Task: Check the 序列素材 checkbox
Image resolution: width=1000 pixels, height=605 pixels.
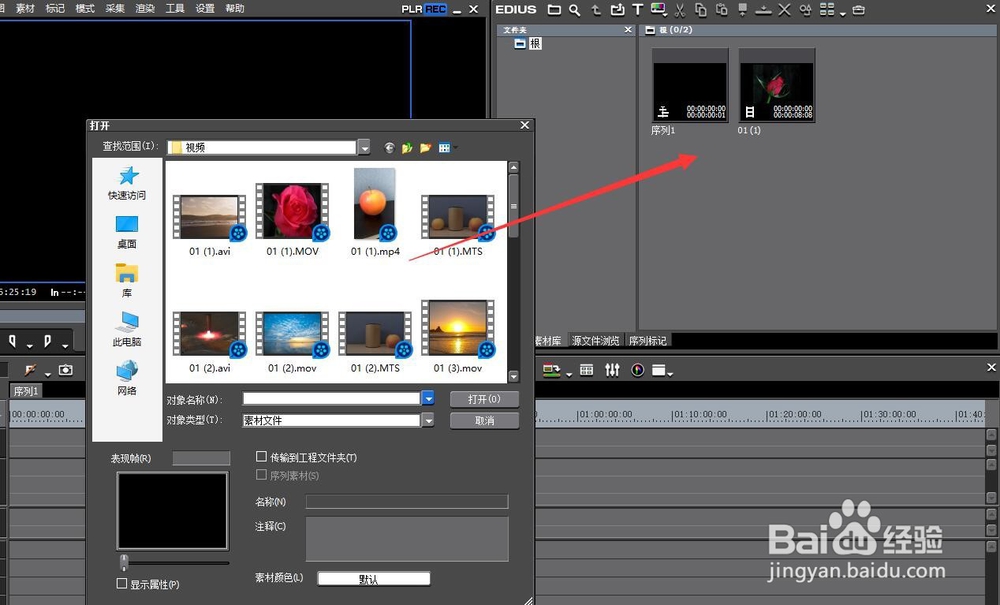Action: click(261, 474)
